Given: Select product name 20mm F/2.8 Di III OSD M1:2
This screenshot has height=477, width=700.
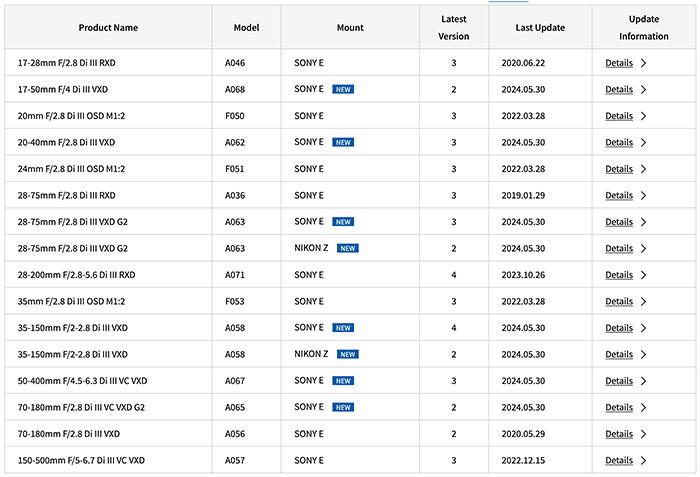Looking at the screenshot, I should tap(71, 116).
